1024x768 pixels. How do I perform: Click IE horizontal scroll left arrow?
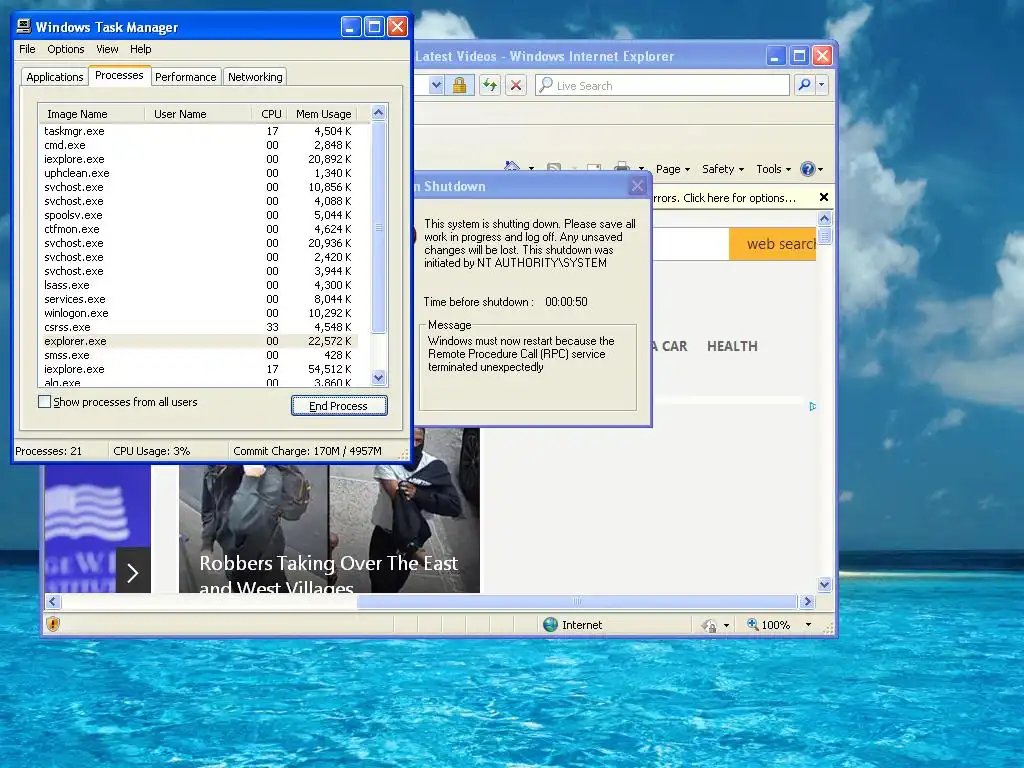(53, 601)
